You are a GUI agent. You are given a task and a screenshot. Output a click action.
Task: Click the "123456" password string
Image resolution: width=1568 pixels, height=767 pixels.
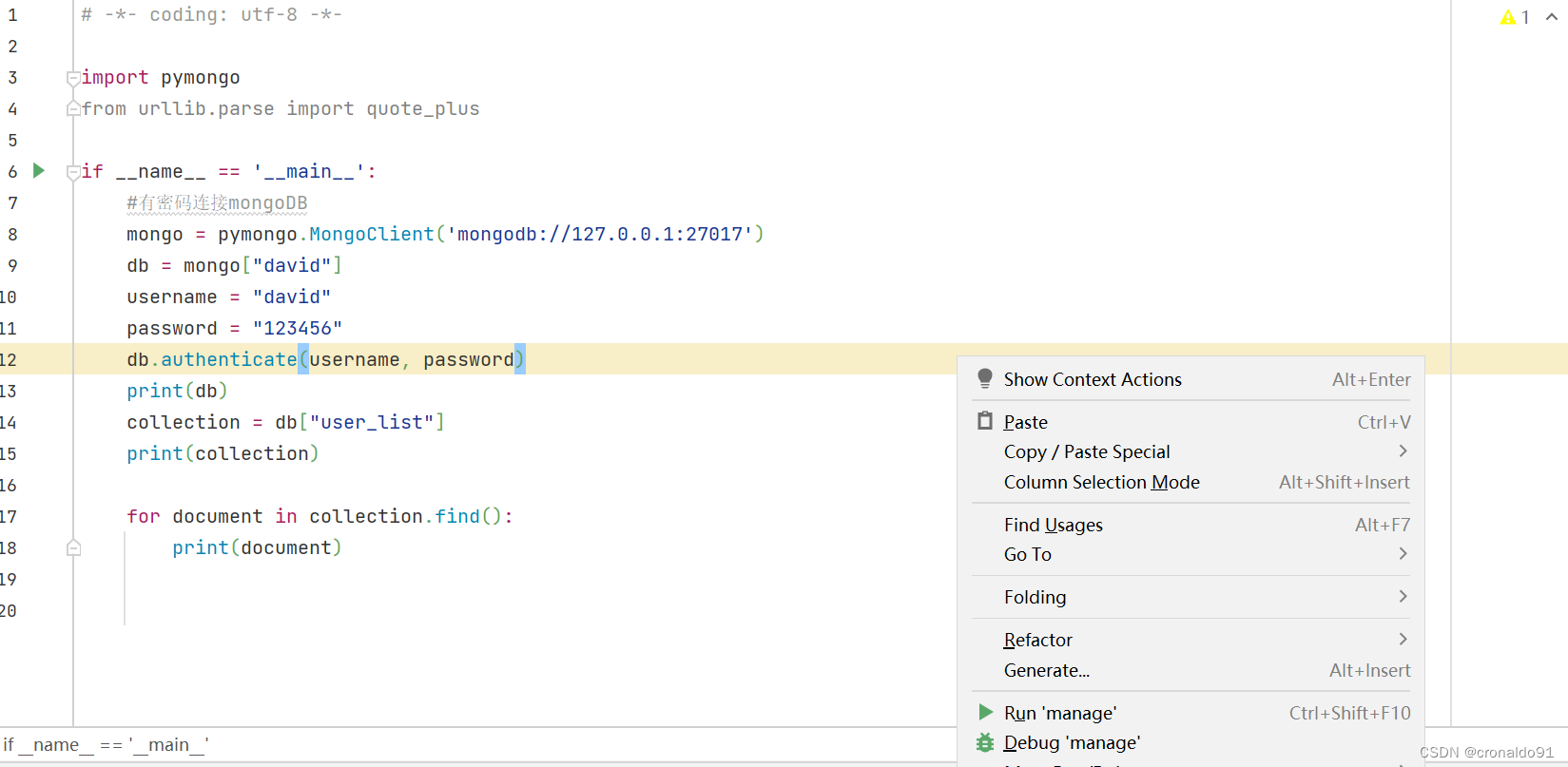point(298,328)
